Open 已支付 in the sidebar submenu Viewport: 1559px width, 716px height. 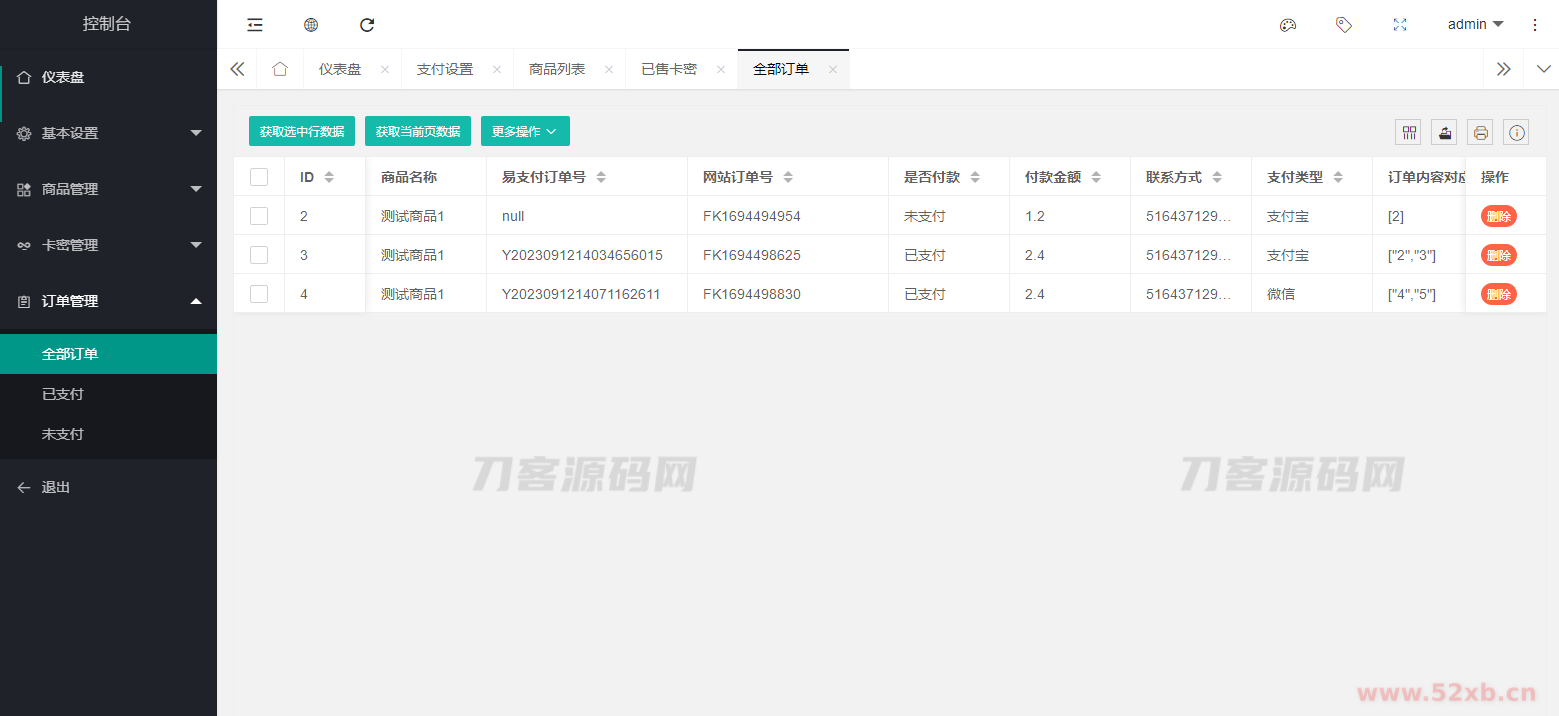(x=63, y=394)
